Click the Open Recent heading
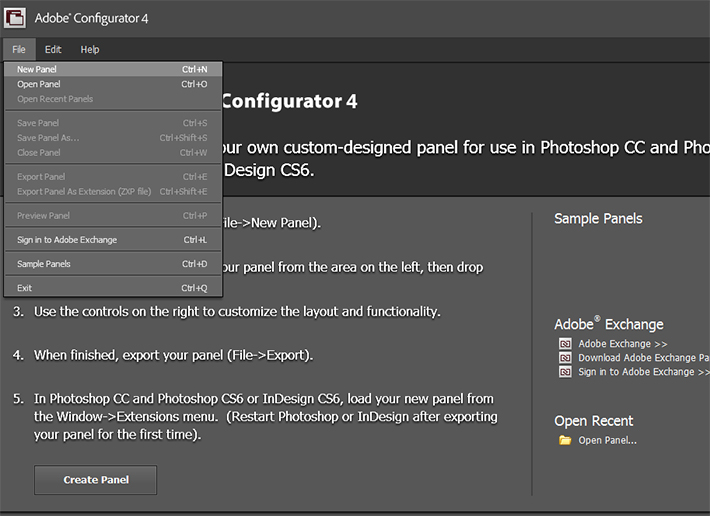The image size is (710, 516). point(594,421)
